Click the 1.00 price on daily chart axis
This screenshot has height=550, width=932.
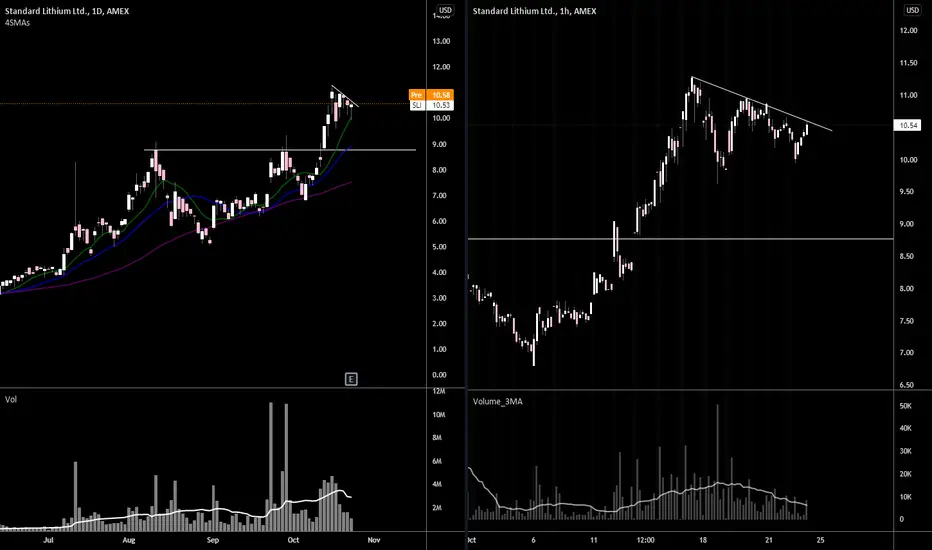439,349
